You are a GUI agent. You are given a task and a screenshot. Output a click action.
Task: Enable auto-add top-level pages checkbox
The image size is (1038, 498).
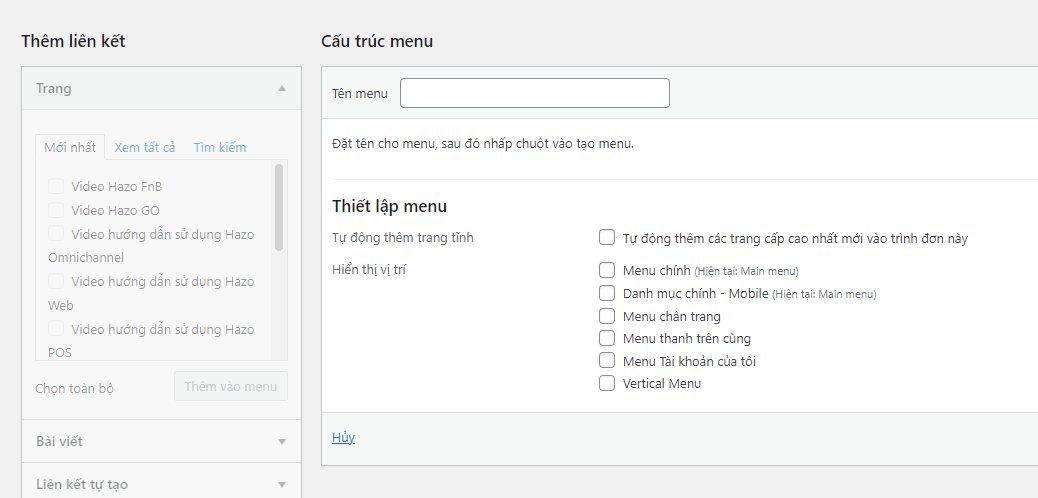(x=607, y=238)
